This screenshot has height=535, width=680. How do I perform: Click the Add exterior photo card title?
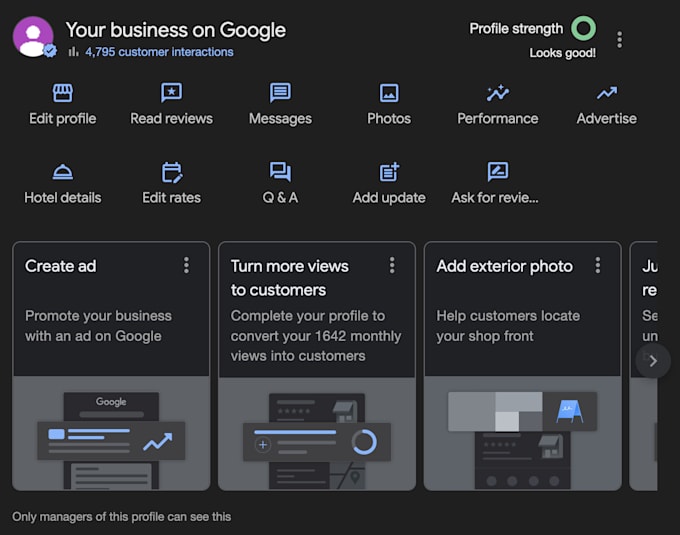click(505, 266)
